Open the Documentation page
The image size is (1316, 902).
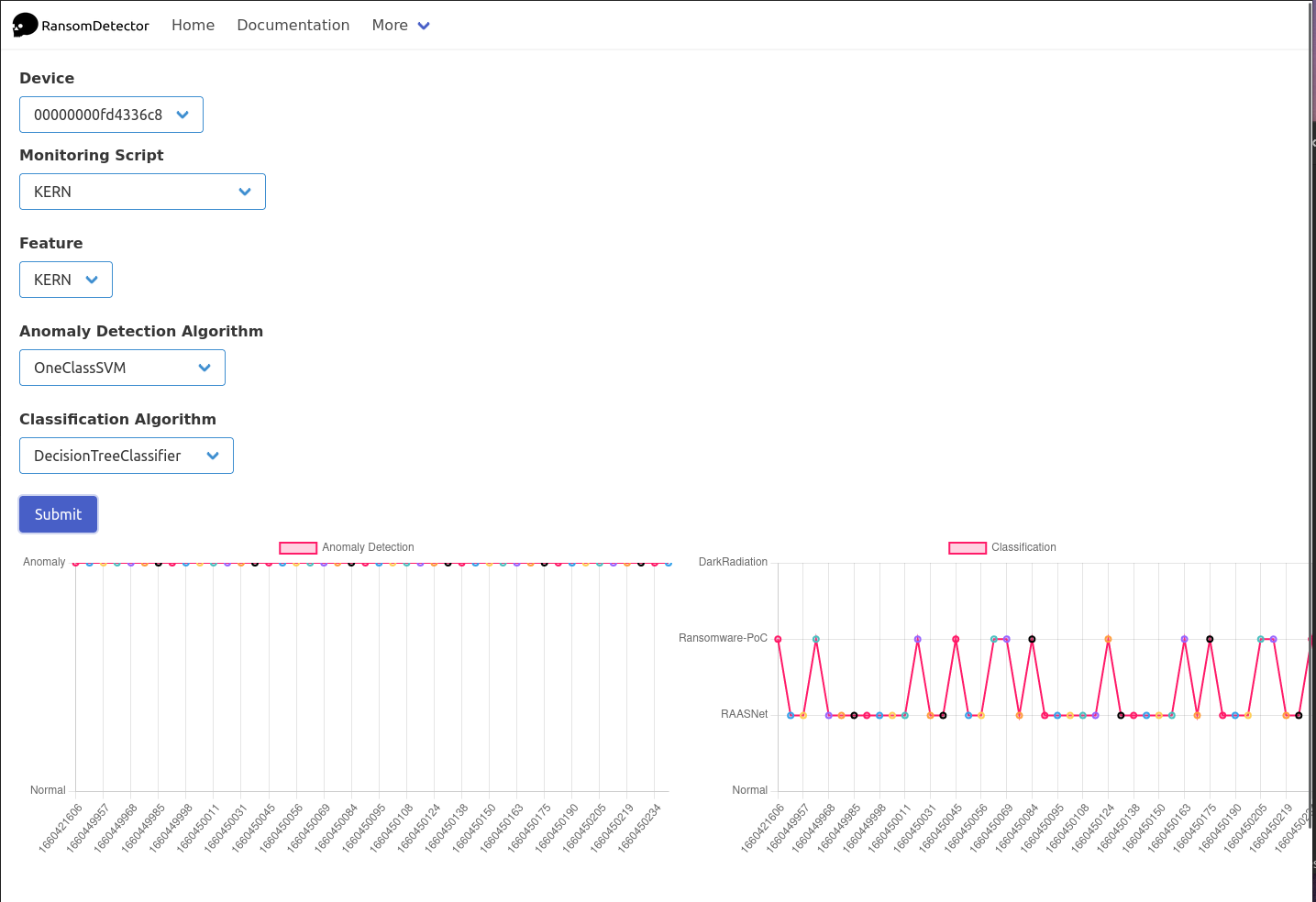click(293, 25)
